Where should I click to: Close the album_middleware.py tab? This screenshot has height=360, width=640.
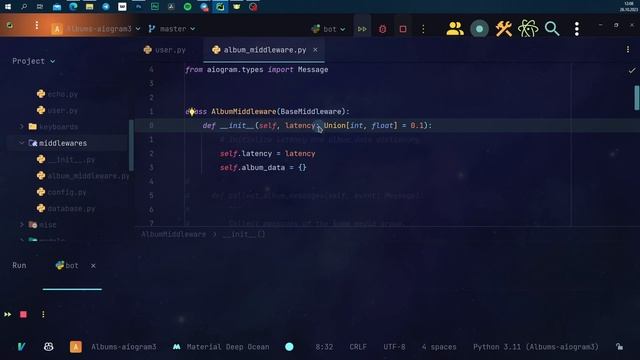point(315,49)
